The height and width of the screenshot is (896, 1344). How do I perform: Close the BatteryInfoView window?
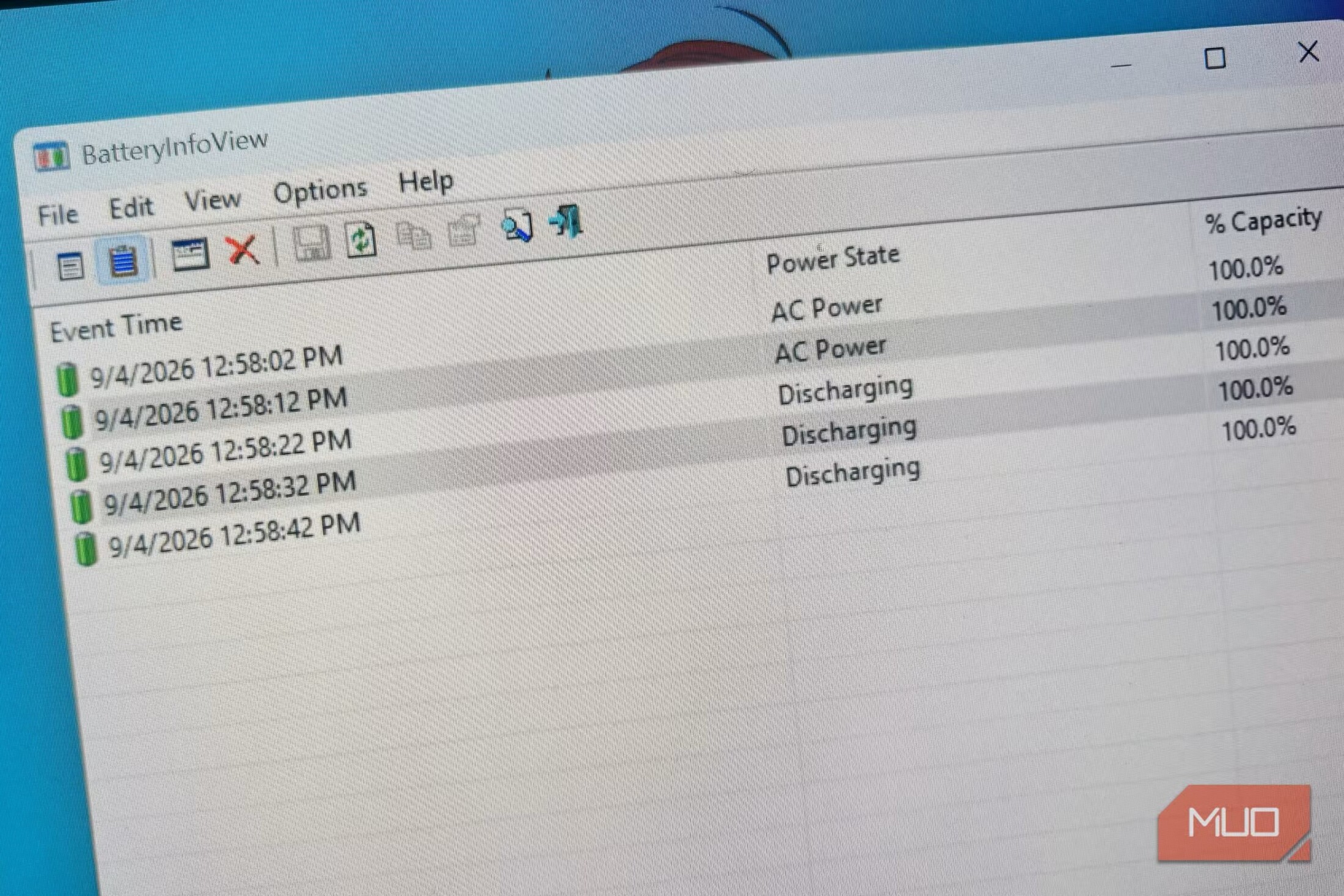(x=1309, y=53)
